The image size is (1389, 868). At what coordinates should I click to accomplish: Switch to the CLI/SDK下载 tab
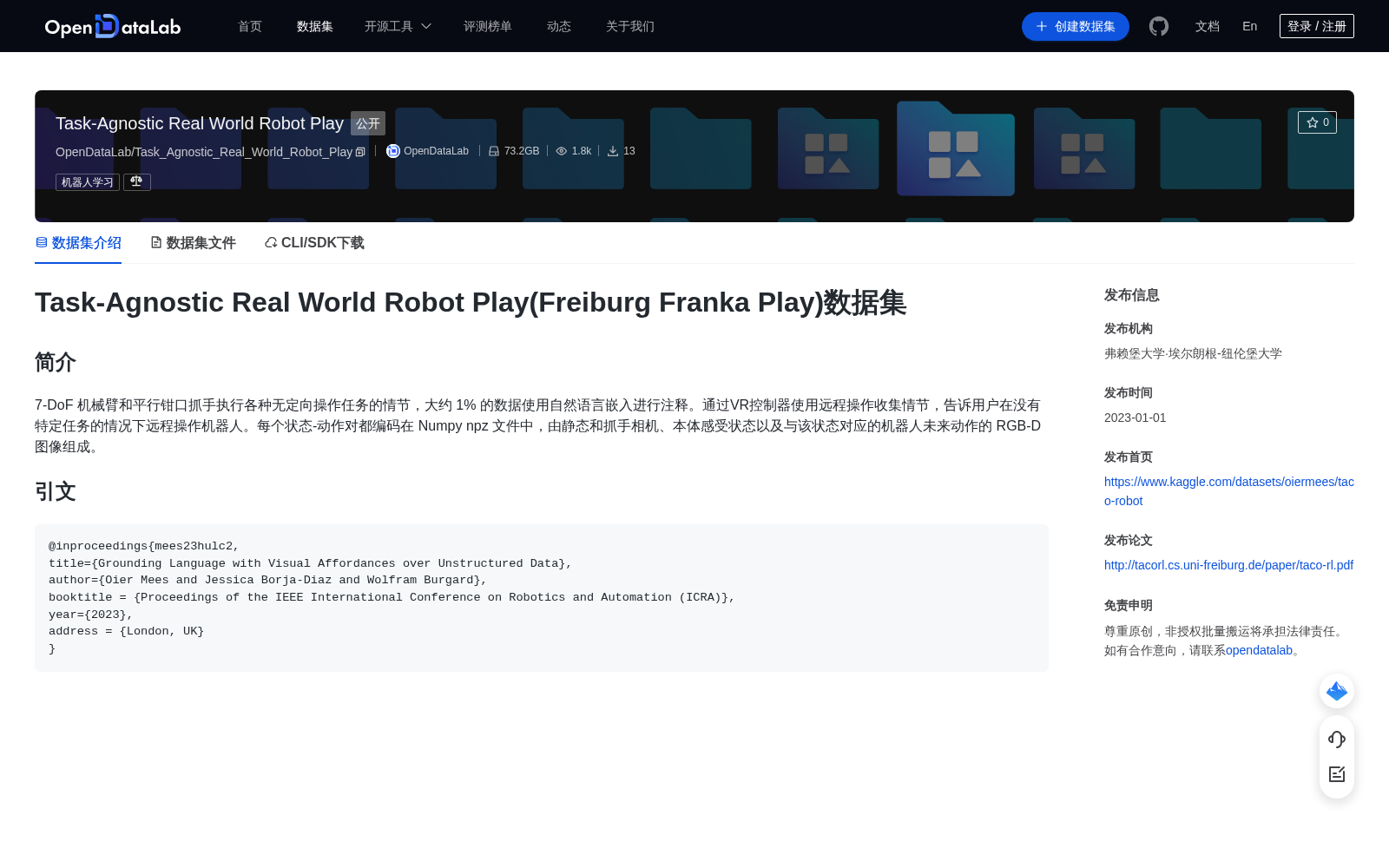314,243
